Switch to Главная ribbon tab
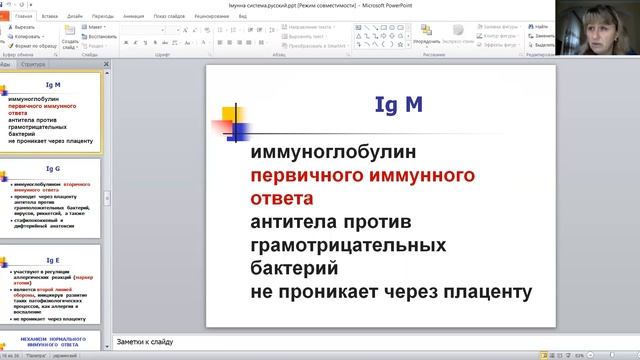 23,16
